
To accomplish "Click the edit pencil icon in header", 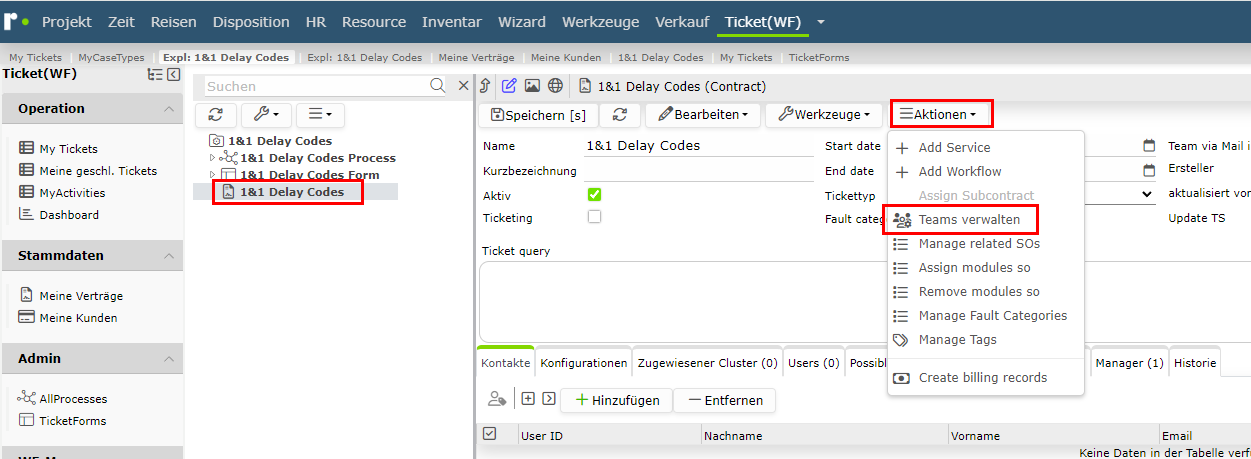I will (509, 86).
